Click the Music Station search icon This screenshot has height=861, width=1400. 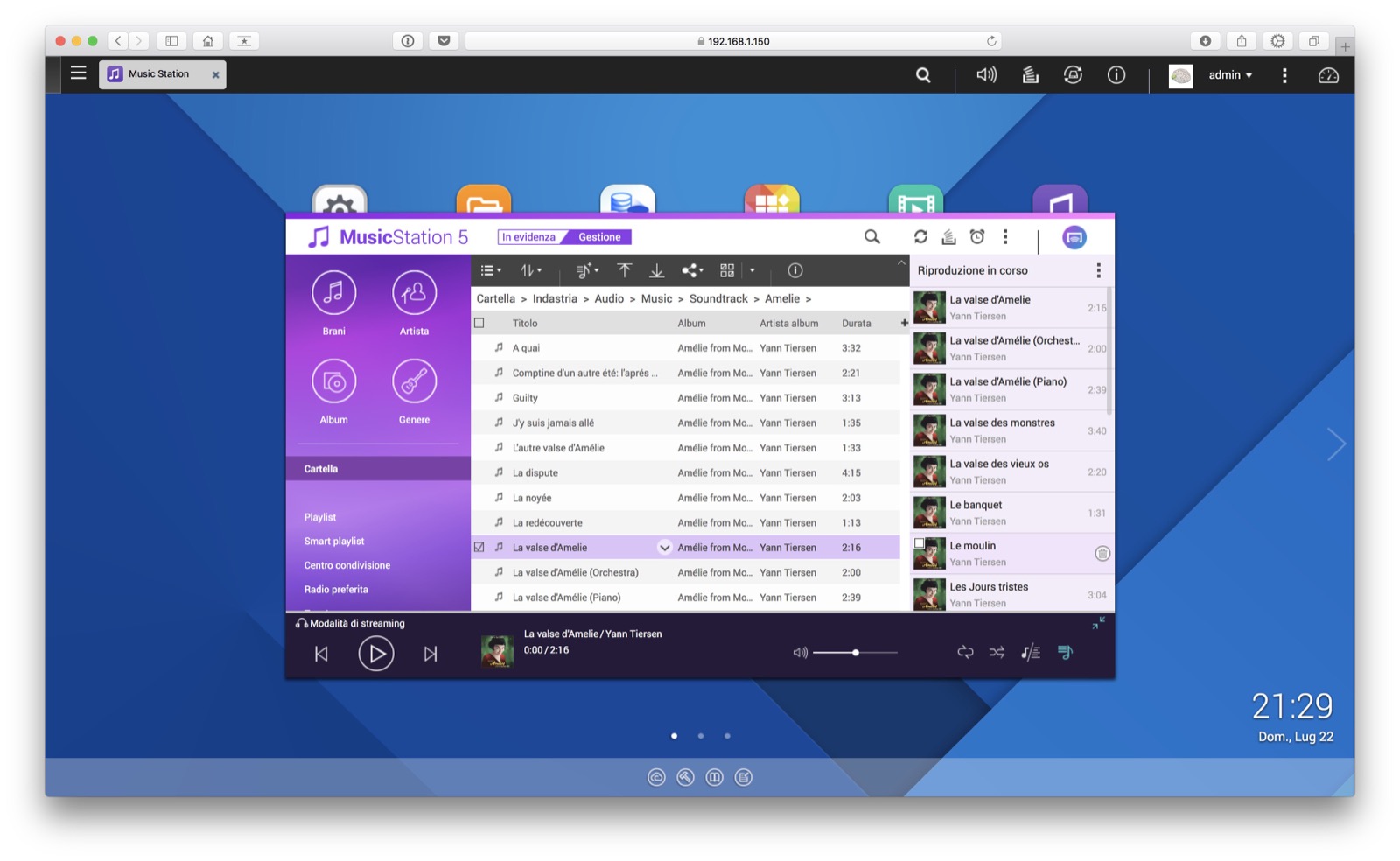872,237
